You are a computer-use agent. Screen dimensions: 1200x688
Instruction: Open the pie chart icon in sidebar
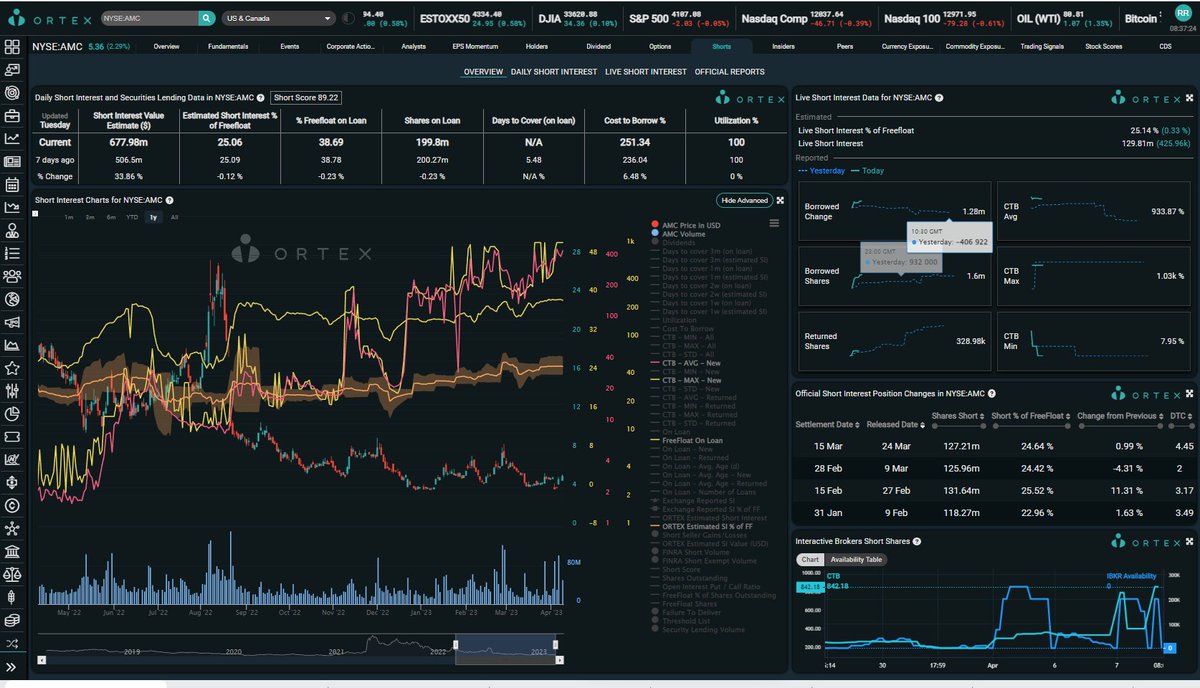pos(12,414)
